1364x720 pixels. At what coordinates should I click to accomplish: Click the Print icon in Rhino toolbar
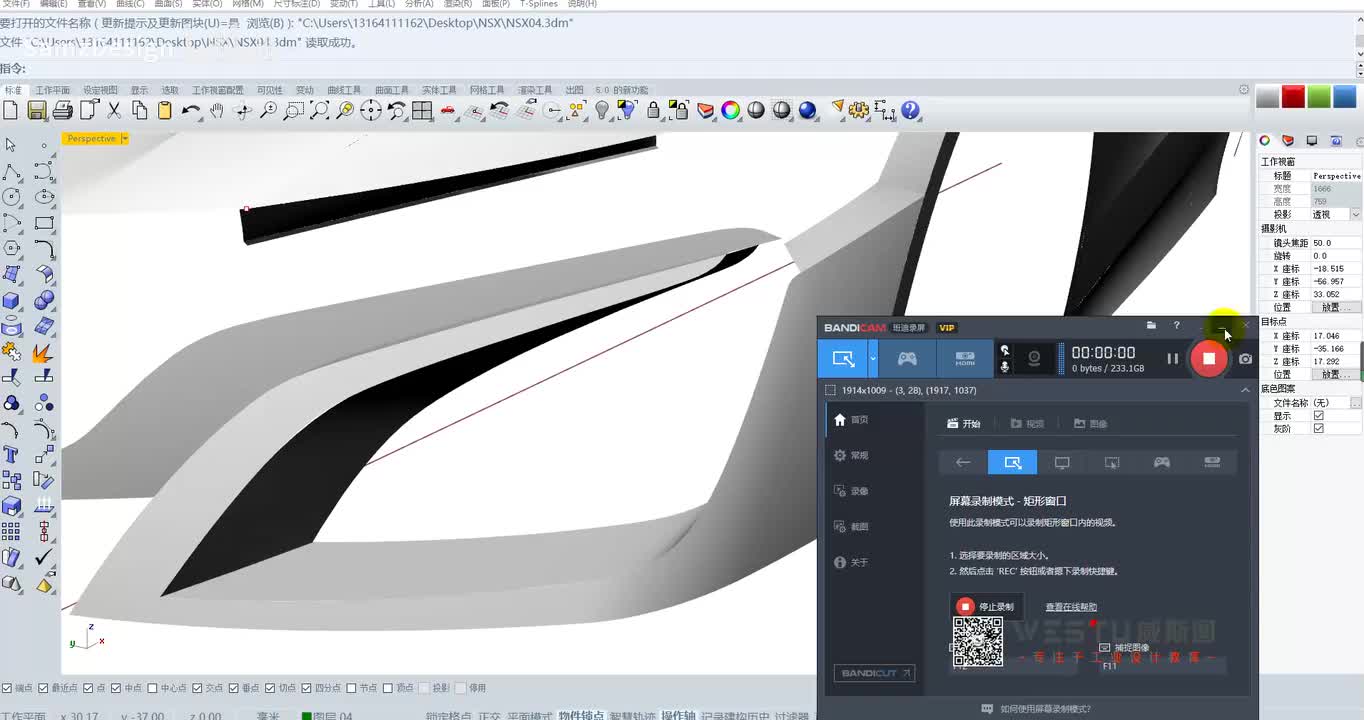[x=62, y=111]
